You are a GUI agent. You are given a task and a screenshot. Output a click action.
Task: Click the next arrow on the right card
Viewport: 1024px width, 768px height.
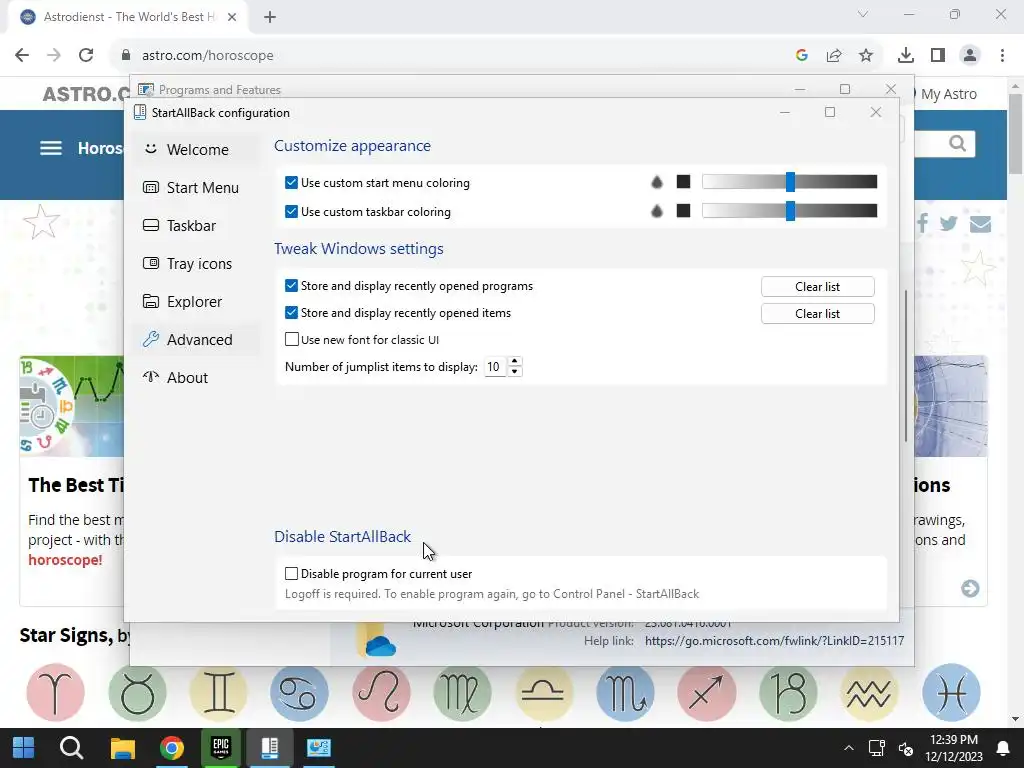(970, 588)
